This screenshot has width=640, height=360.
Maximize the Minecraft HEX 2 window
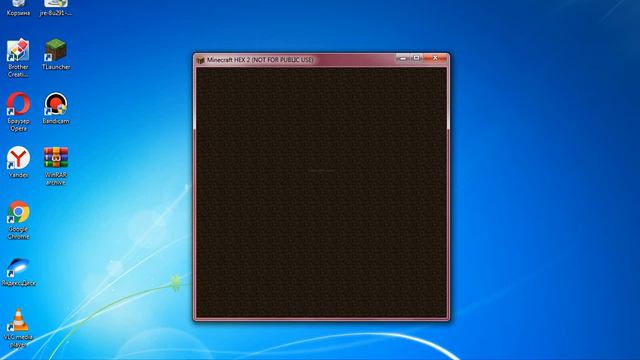[416, 58]
